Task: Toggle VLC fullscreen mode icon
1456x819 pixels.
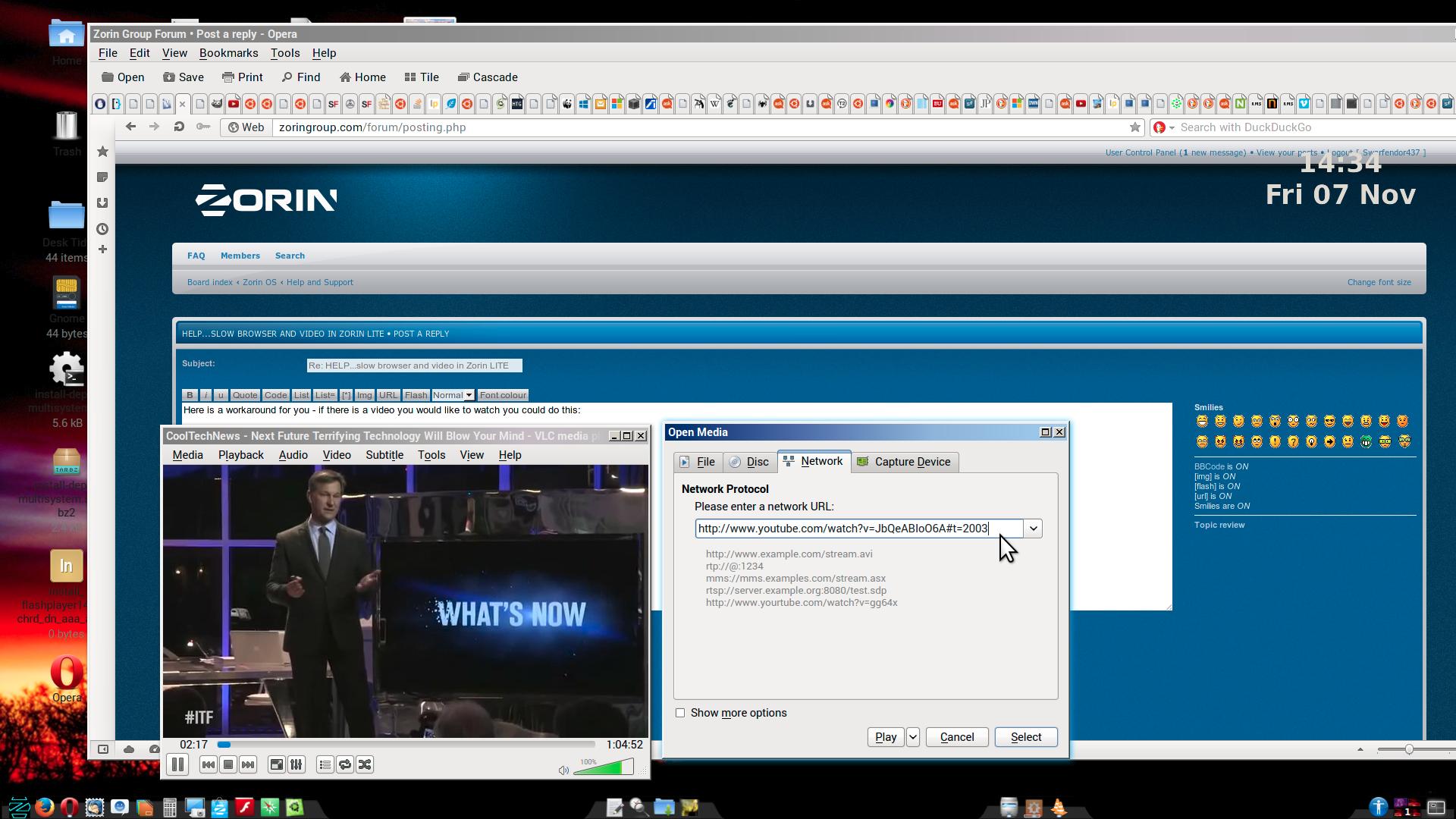Action: point(277,764)
